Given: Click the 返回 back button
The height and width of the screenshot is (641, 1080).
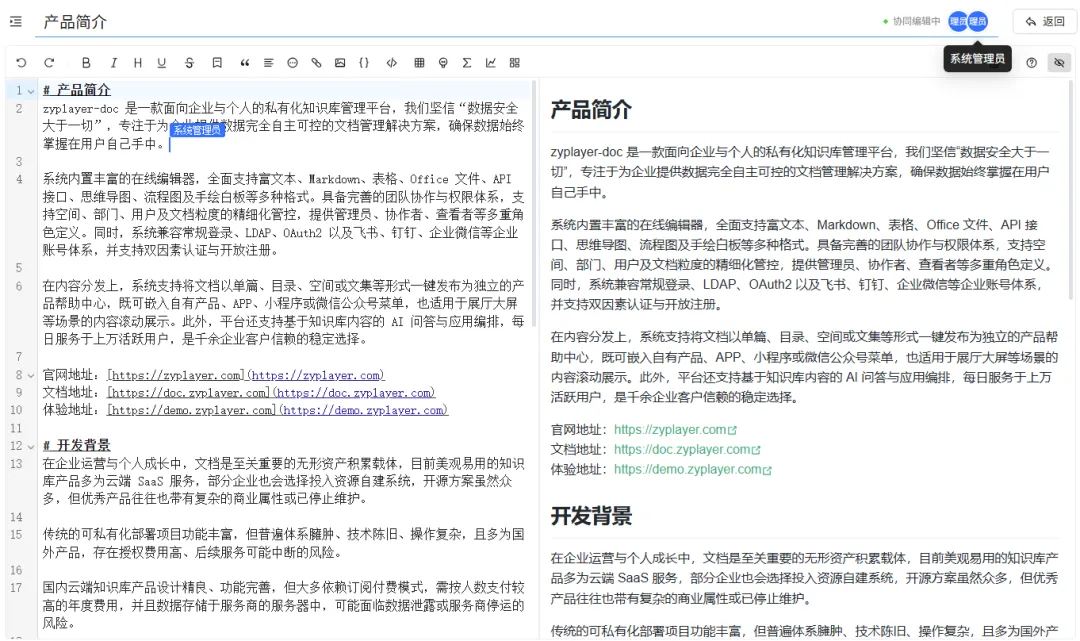Looking at the screenshot, I should click(x=1044, y=21).
